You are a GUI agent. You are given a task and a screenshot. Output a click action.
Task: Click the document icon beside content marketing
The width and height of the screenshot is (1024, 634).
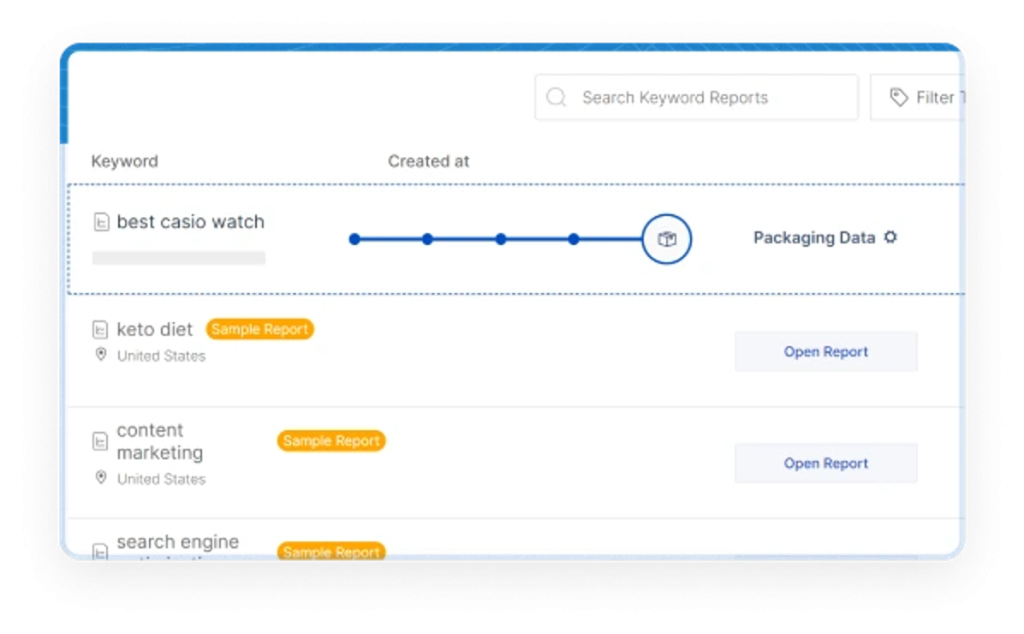click(100, 441)
